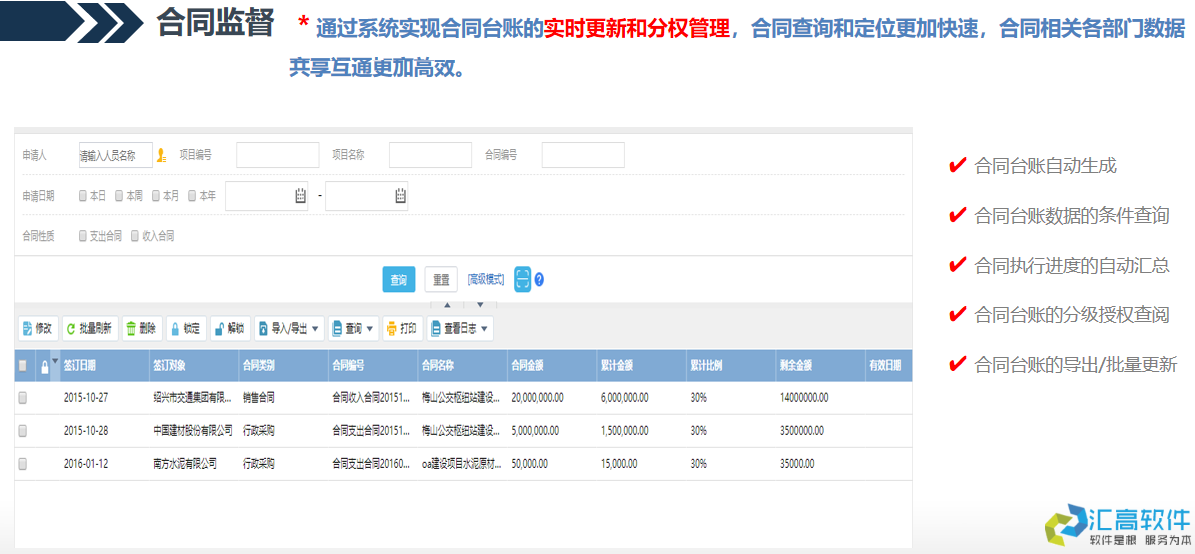Click the blue question mark help icon
The height and width of the screenshot is (554, 1195).
[x=539, y=279]
